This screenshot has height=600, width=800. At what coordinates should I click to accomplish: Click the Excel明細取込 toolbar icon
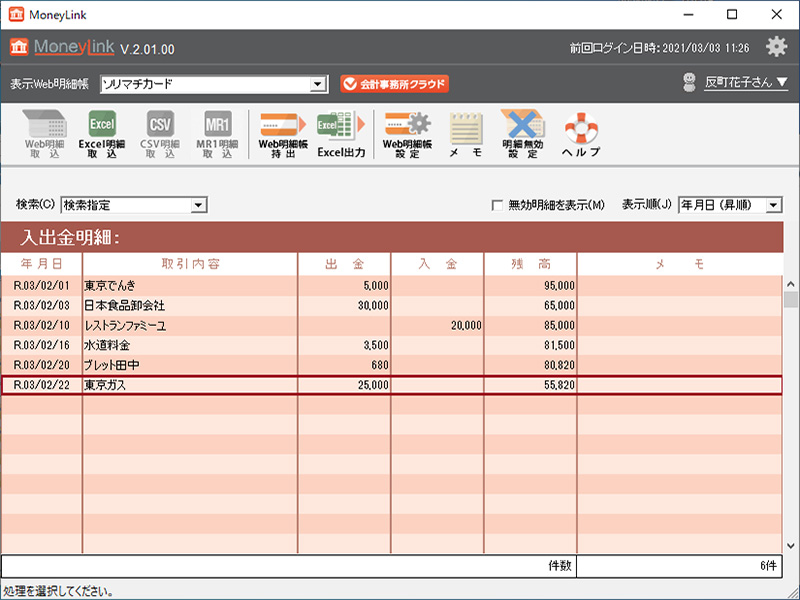[x=102, y=135]
